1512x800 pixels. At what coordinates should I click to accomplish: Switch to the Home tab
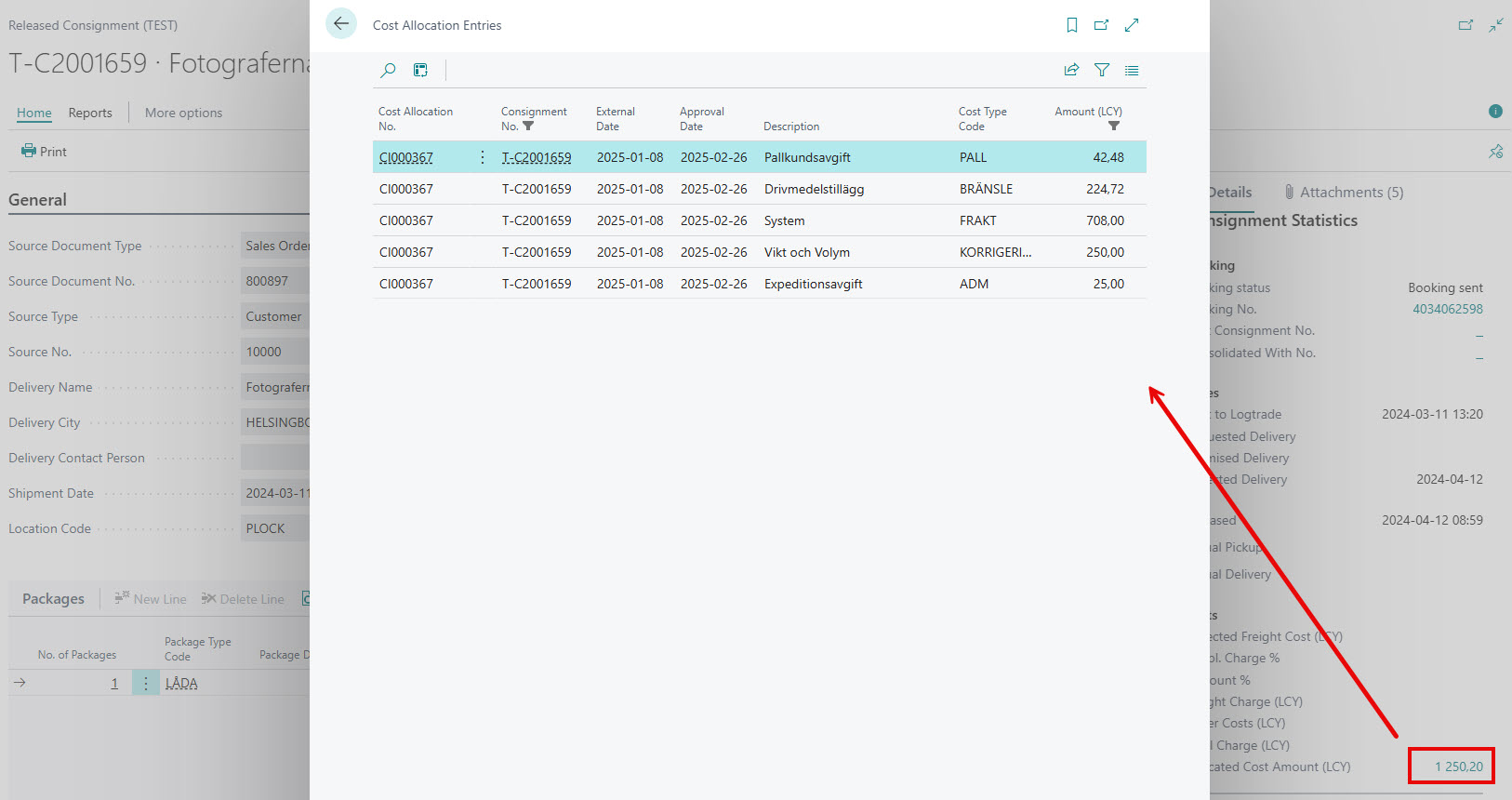tap(34, 113)
